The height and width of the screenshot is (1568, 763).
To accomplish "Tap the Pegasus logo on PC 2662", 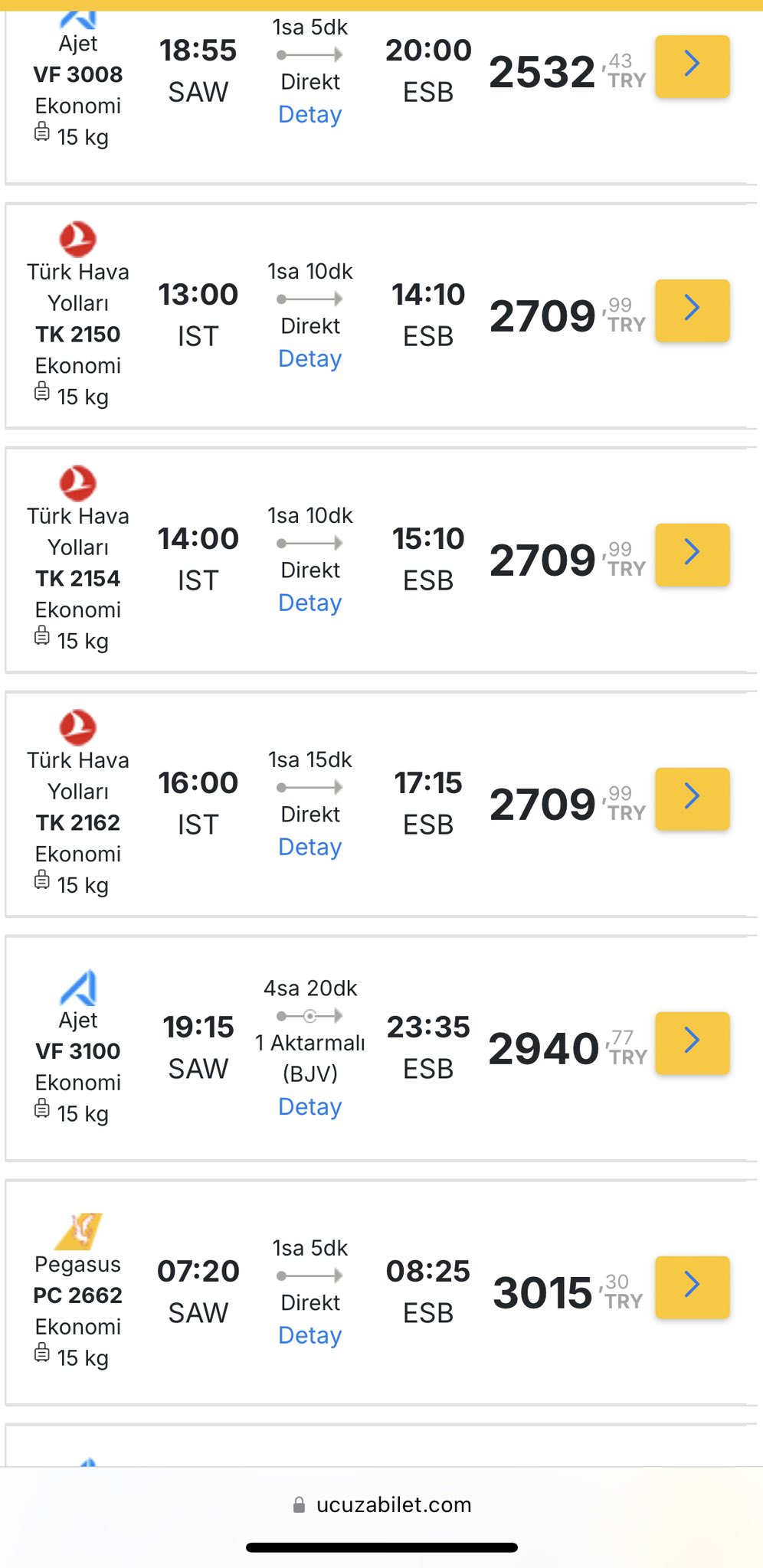I will (x=78, y=1231).
